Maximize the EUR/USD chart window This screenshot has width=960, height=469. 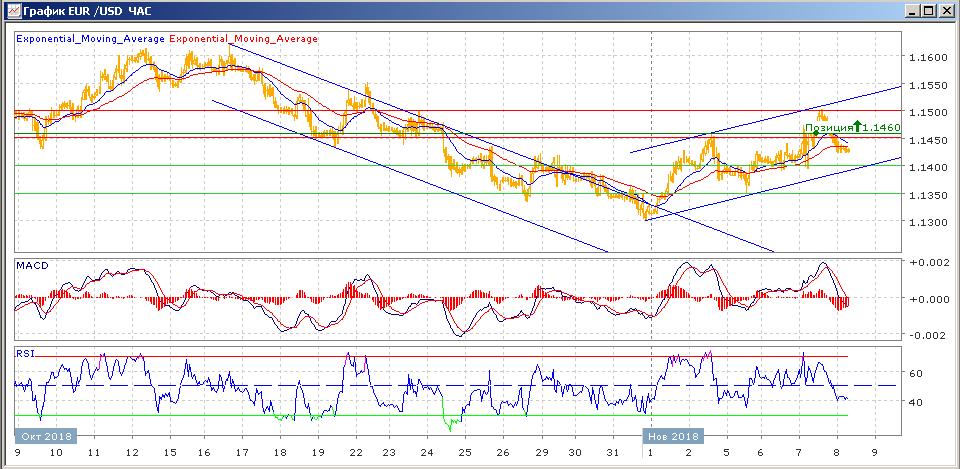(929, 9)
